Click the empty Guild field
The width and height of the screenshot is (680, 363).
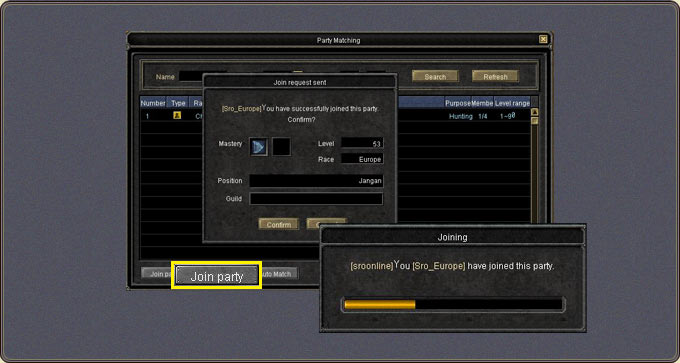tap(316, 199)
